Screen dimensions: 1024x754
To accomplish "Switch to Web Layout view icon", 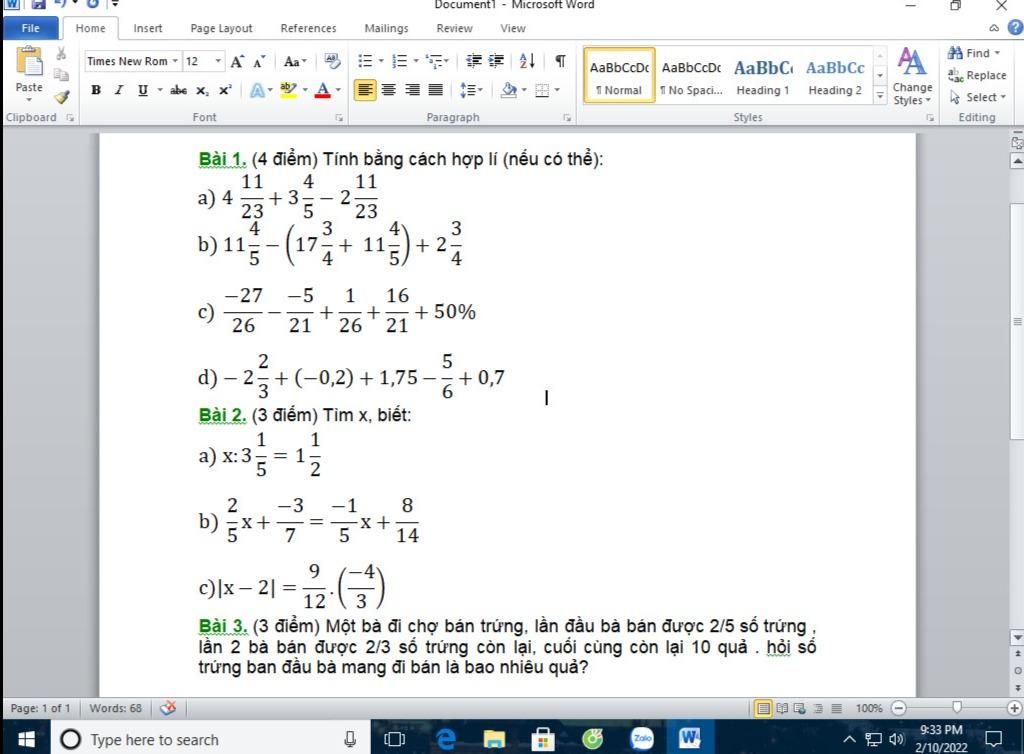I will coord(799,708).
